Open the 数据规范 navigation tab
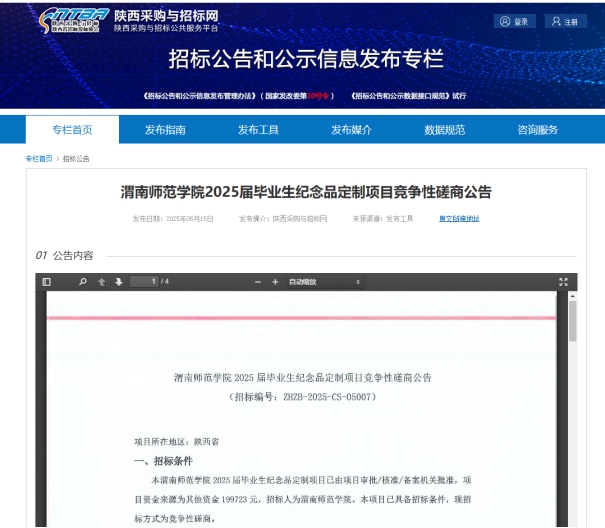This screenshot has width=605, height=528. (444, 130)
